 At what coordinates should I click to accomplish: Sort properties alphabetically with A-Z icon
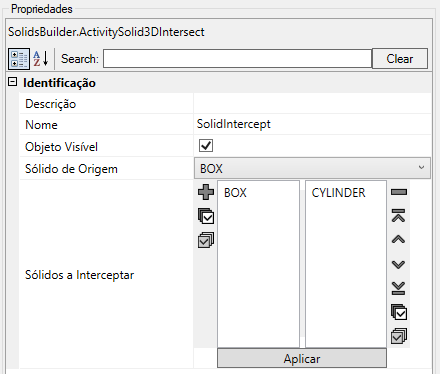[41, 59]
